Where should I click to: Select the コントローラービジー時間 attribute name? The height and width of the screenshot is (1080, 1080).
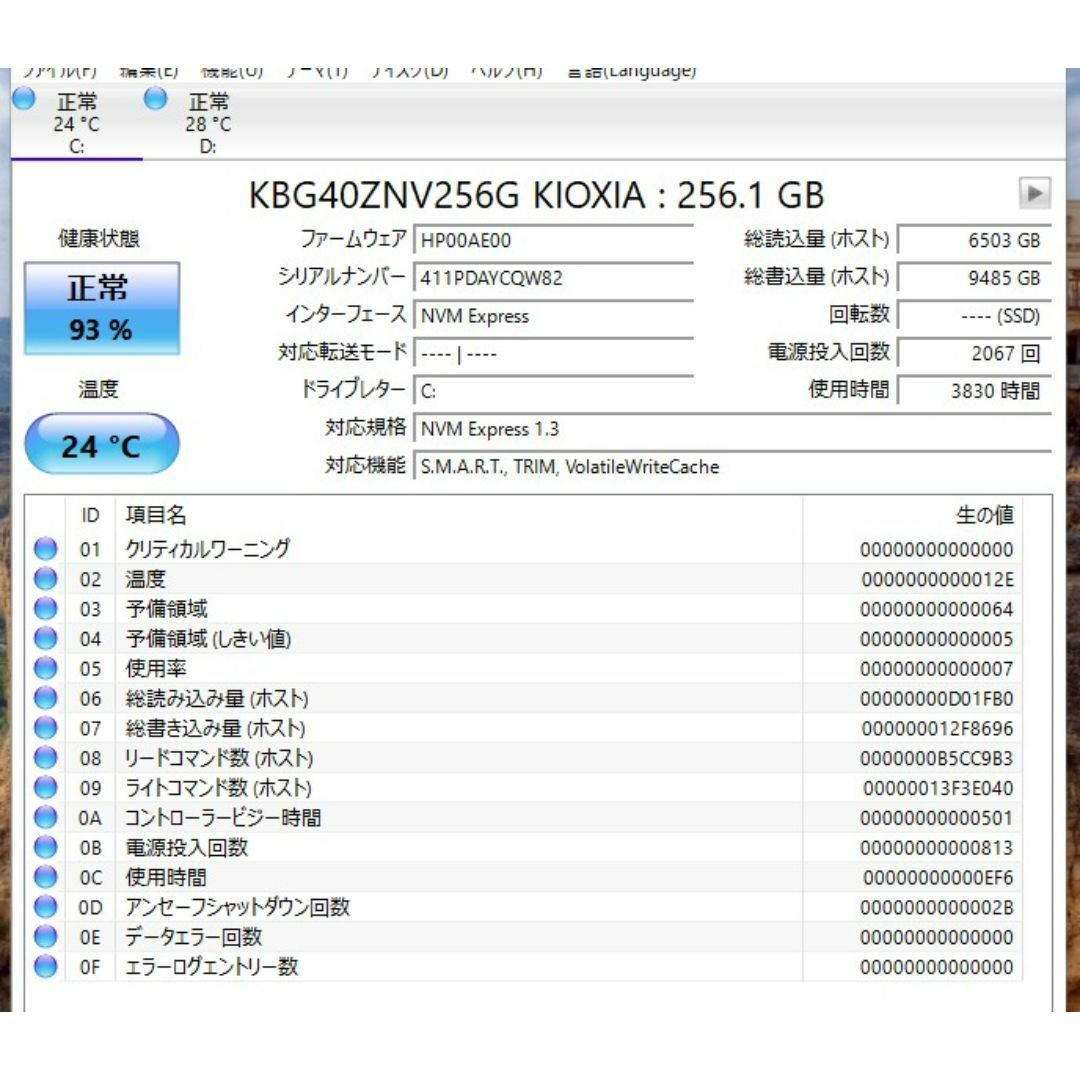coord(222,818)
